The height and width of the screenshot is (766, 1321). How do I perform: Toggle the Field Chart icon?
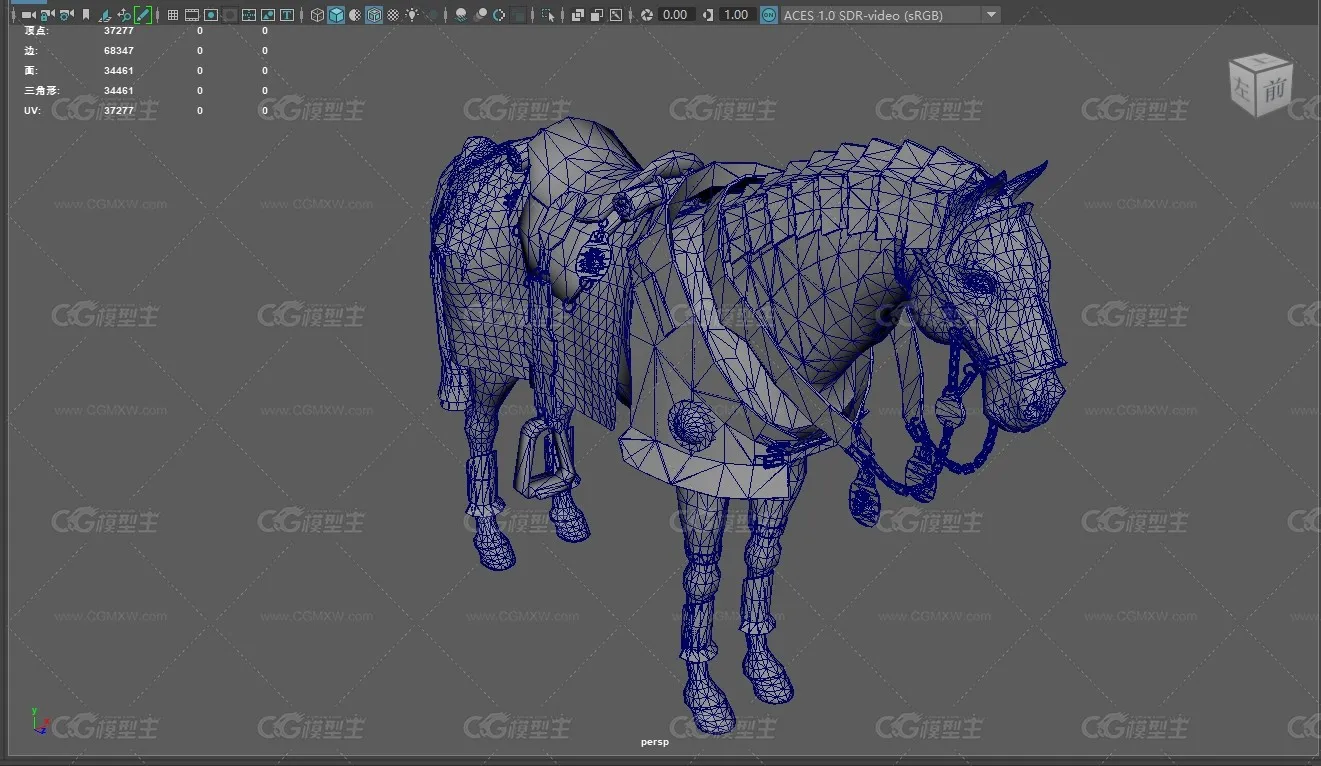249,15
